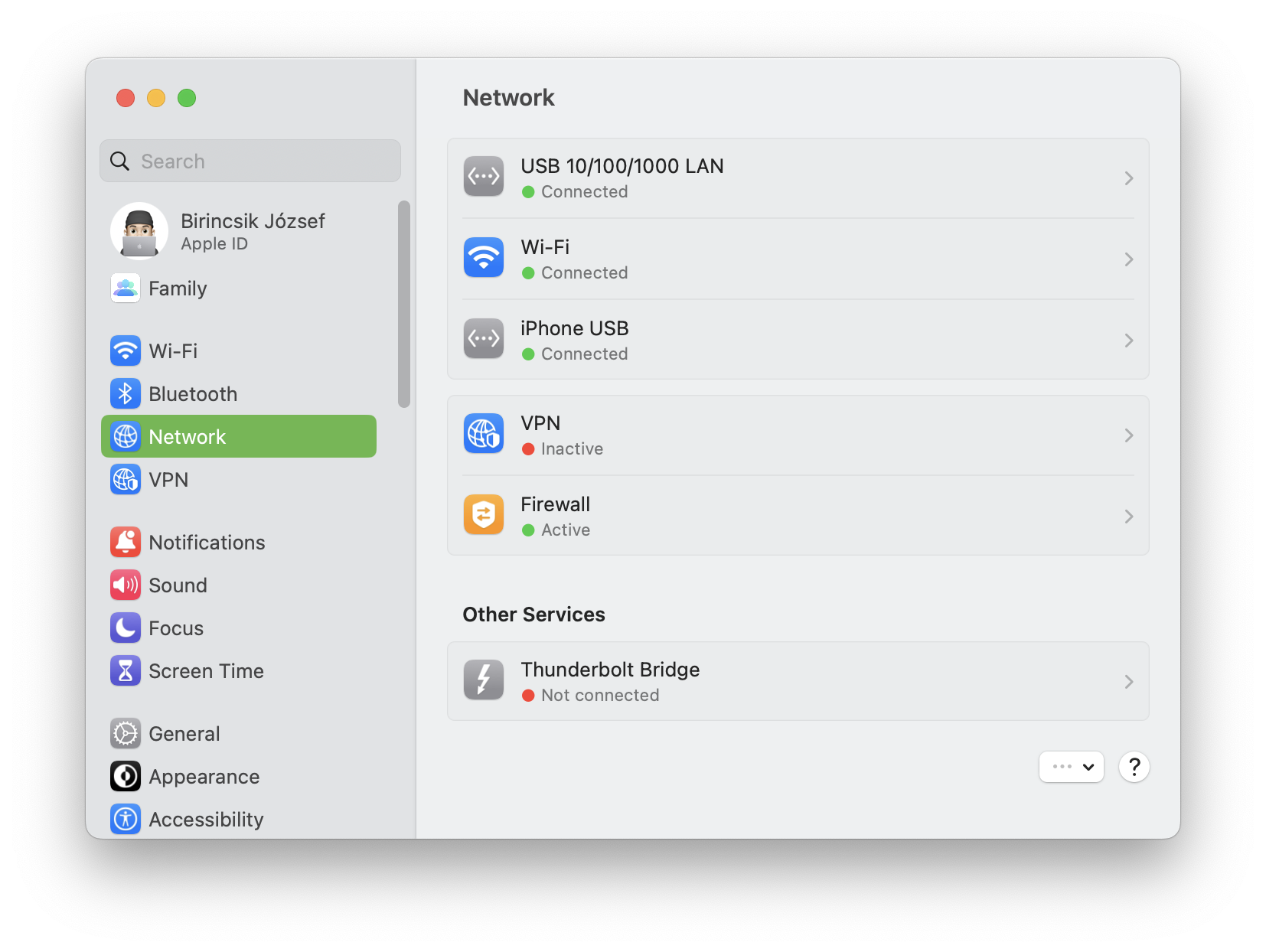The image size is (1266, 952).
Task: Click the yellow minimize window button
Action: (x=156, y=98)
